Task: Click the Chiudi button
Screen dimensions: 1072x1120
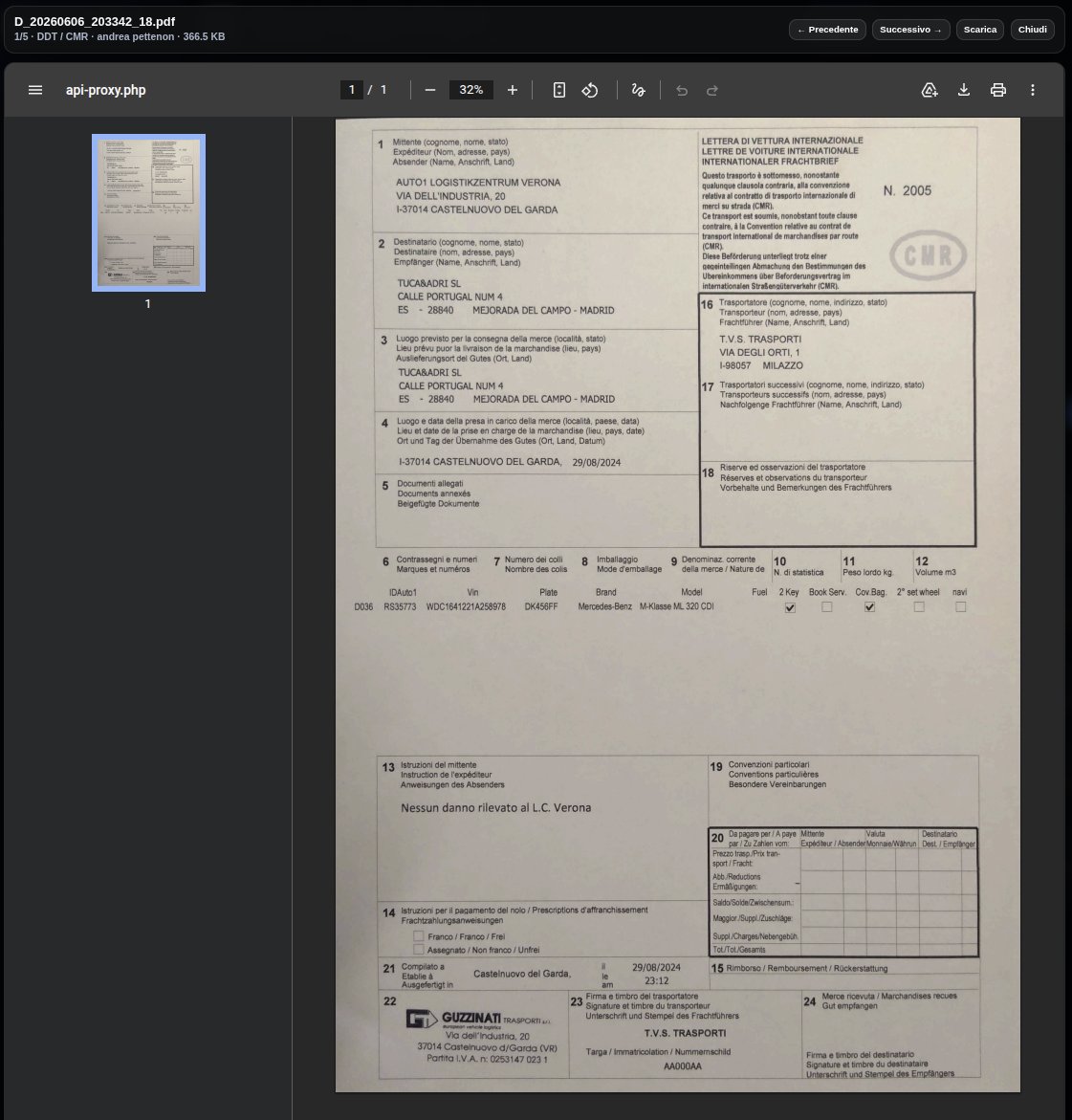Action: pos(1032,30)
